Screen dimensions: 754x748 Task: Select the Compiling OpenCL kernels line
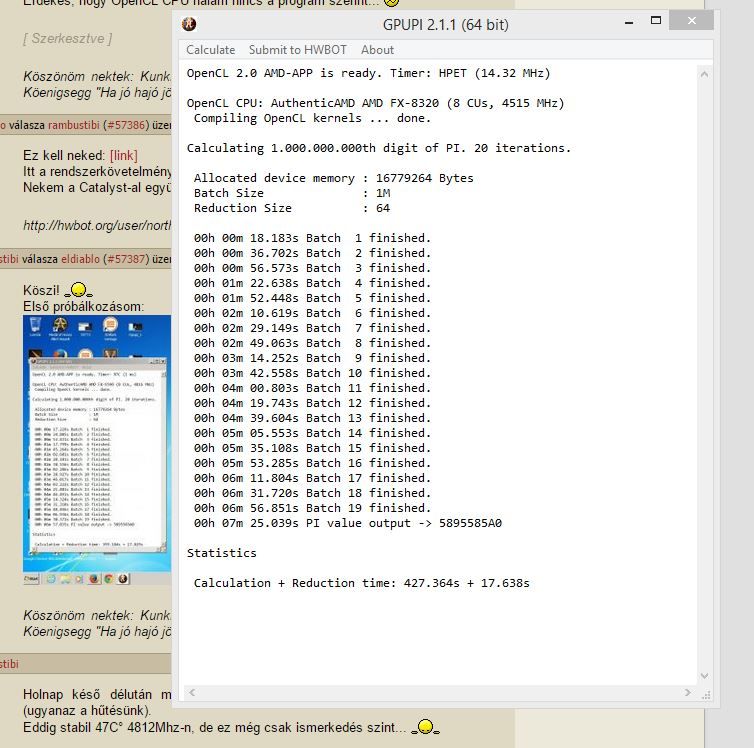coord(313,118)
